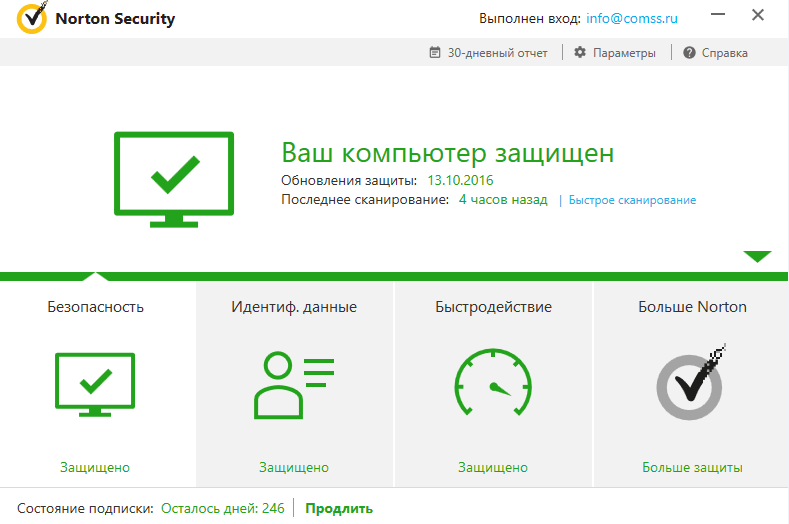
Task: Click the 'Norton Security' title text
Action: (115, 19)
